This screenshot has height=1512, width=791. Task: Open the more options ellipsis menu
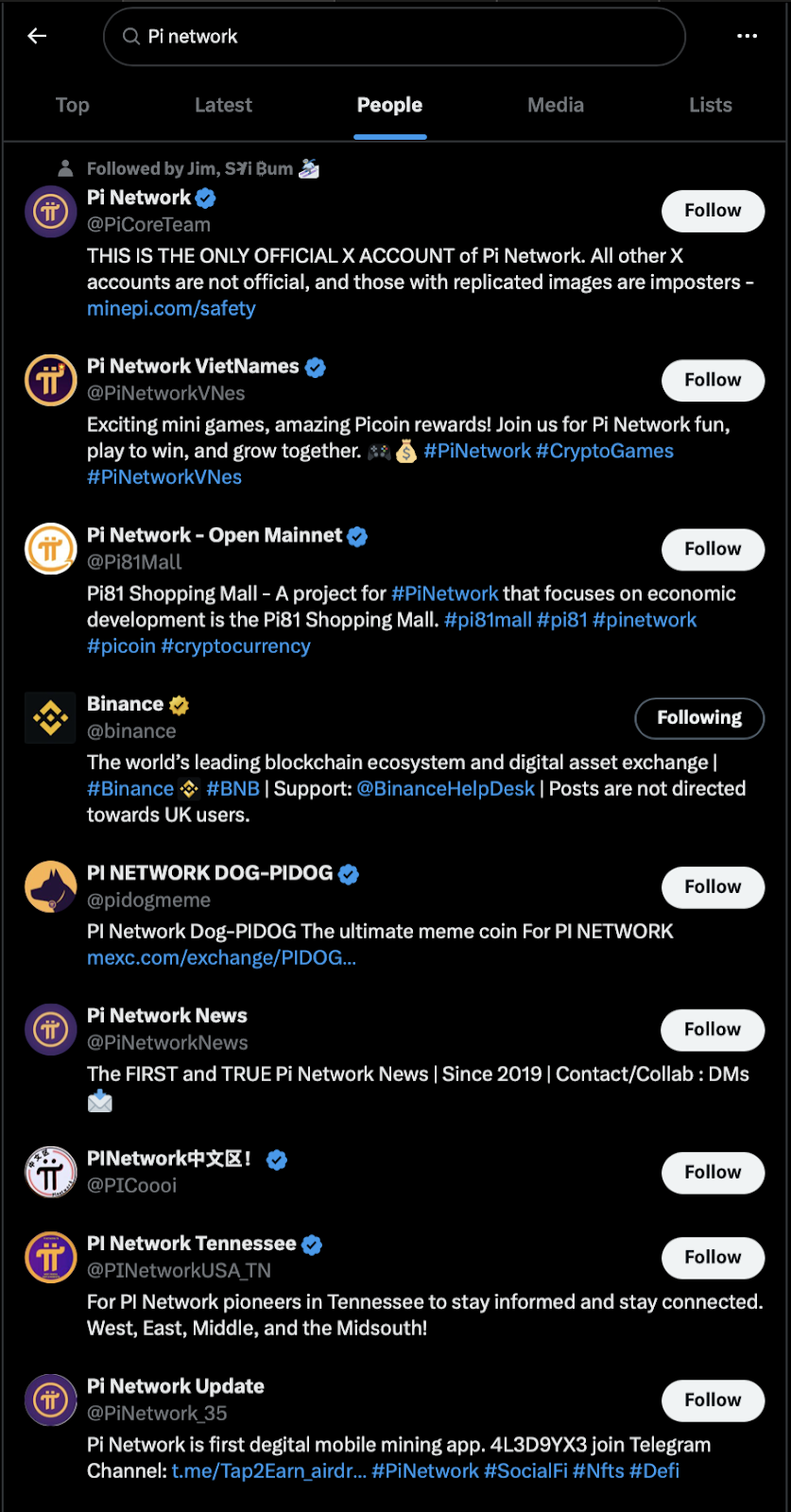coord(748,36)
